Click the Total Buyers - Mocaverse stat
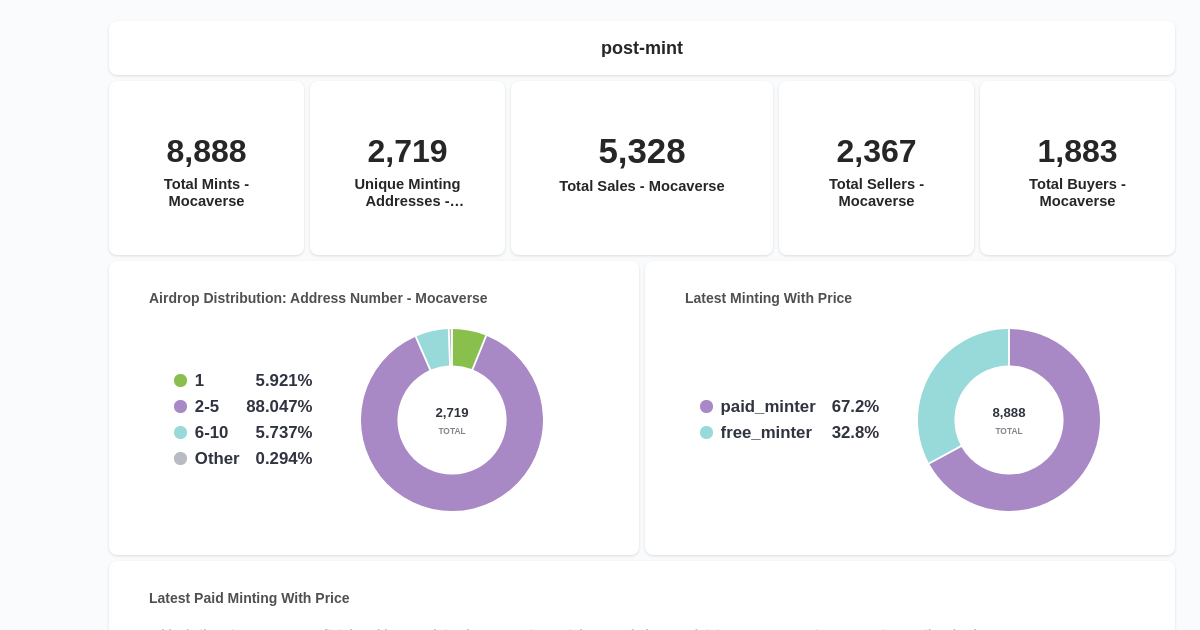This screenshot has height=630, width=1200. coord(1077,167)
